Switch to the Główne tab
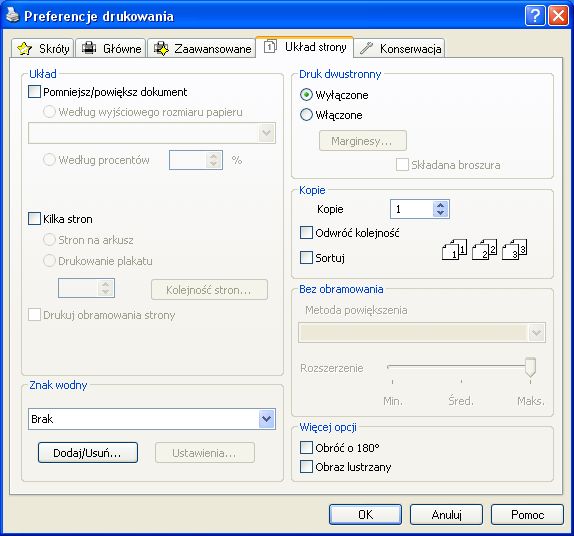 coord(111,48)
